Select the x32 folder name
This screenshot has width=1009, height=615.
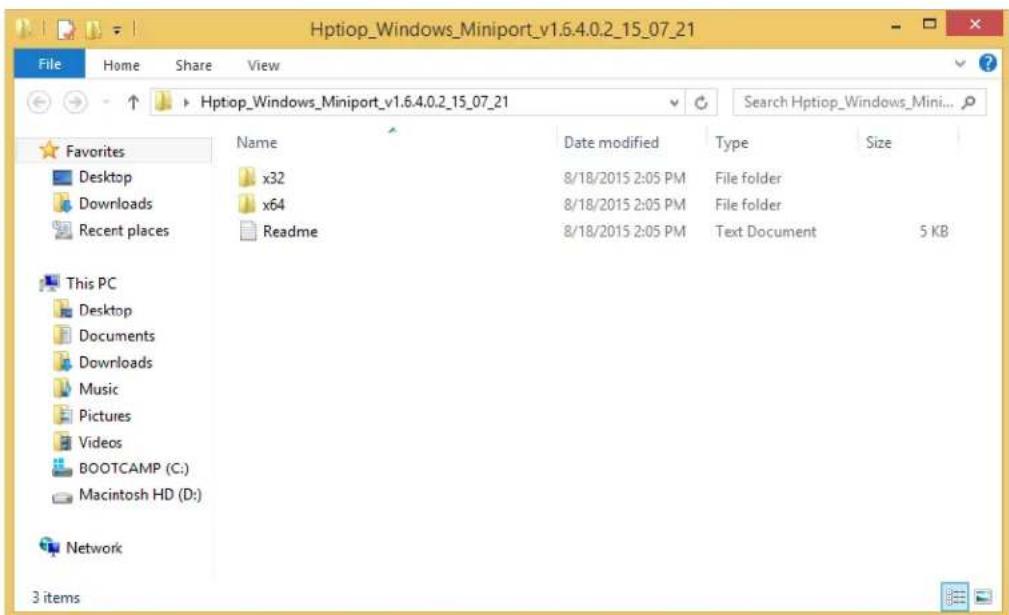pyautogui.click(x=273, y=178)
